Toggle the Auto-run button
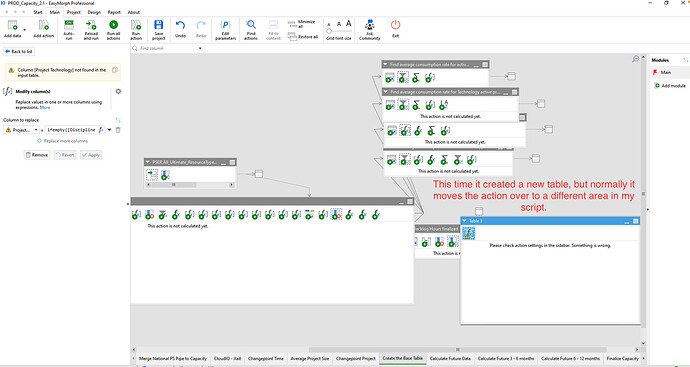690x367 pixels. click(69, 25)
